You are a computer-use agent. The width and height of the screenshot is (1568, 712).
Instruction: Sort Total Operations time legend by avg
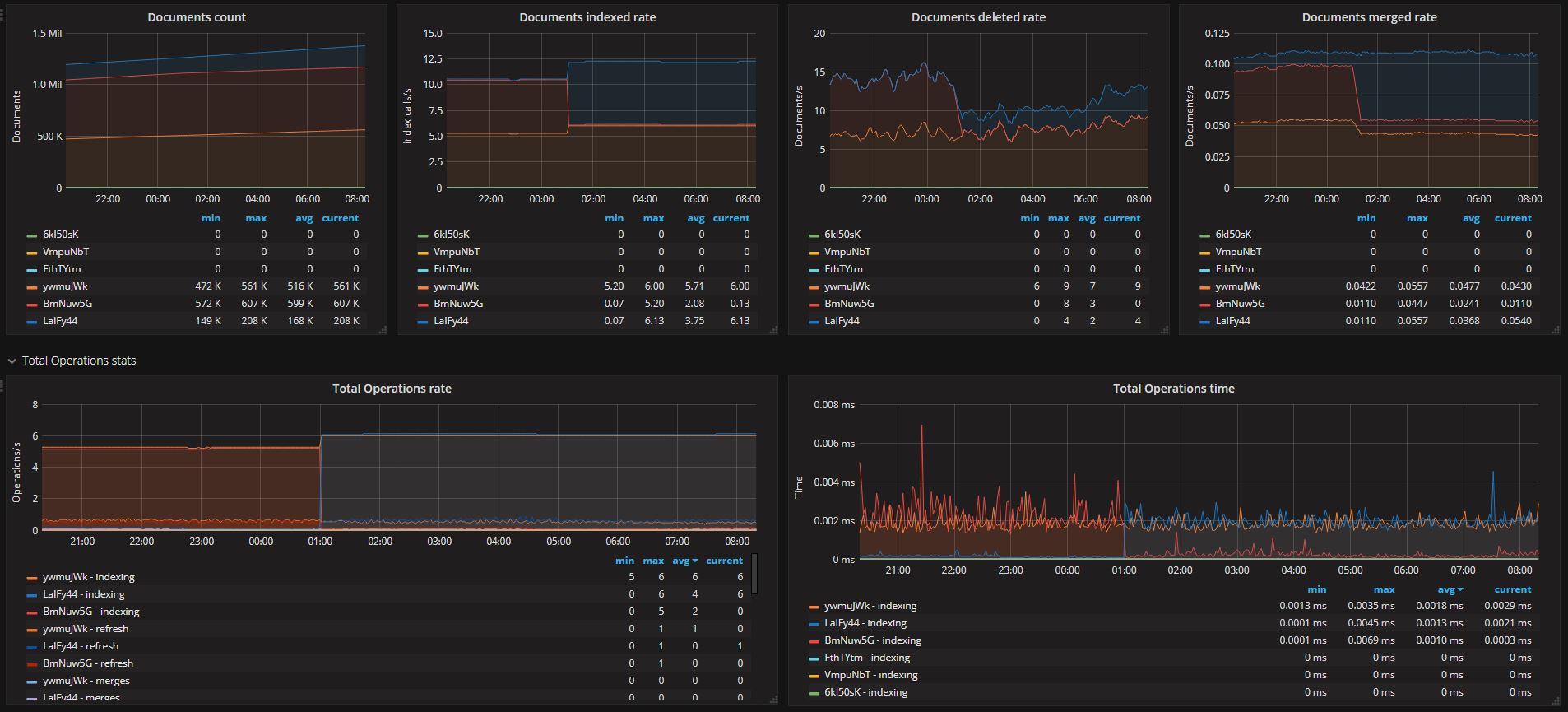tap(1450, 589)
